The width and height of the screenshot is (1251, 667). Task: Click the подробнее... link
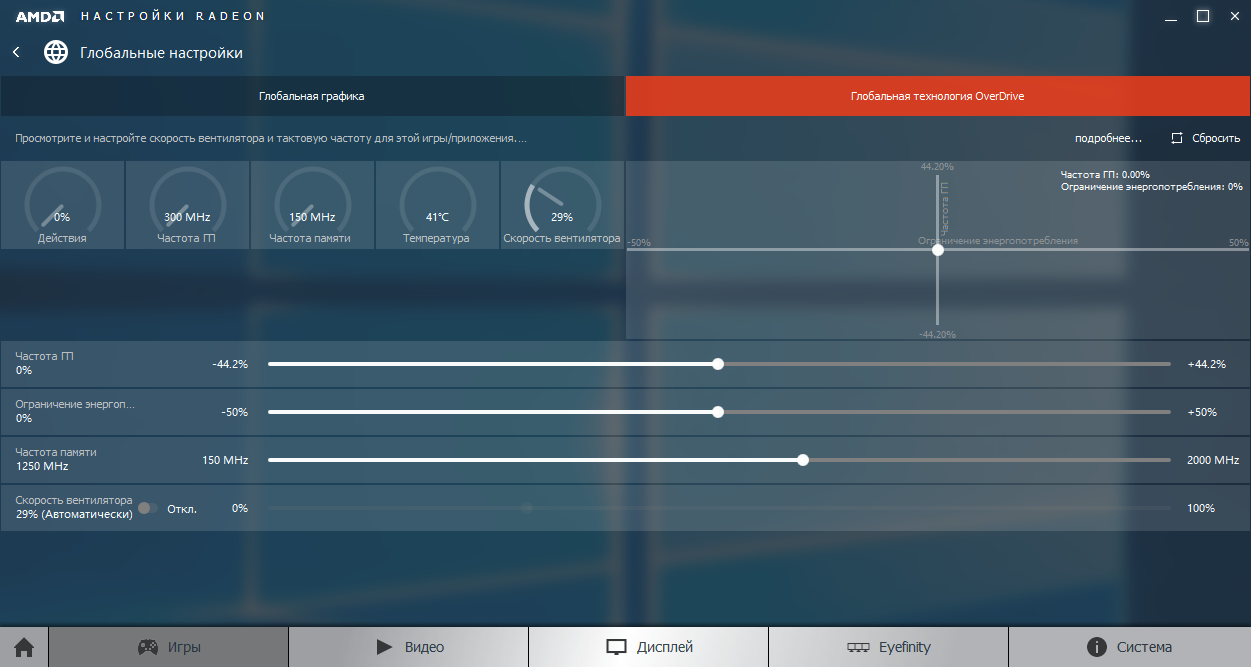click(1108, 138)
